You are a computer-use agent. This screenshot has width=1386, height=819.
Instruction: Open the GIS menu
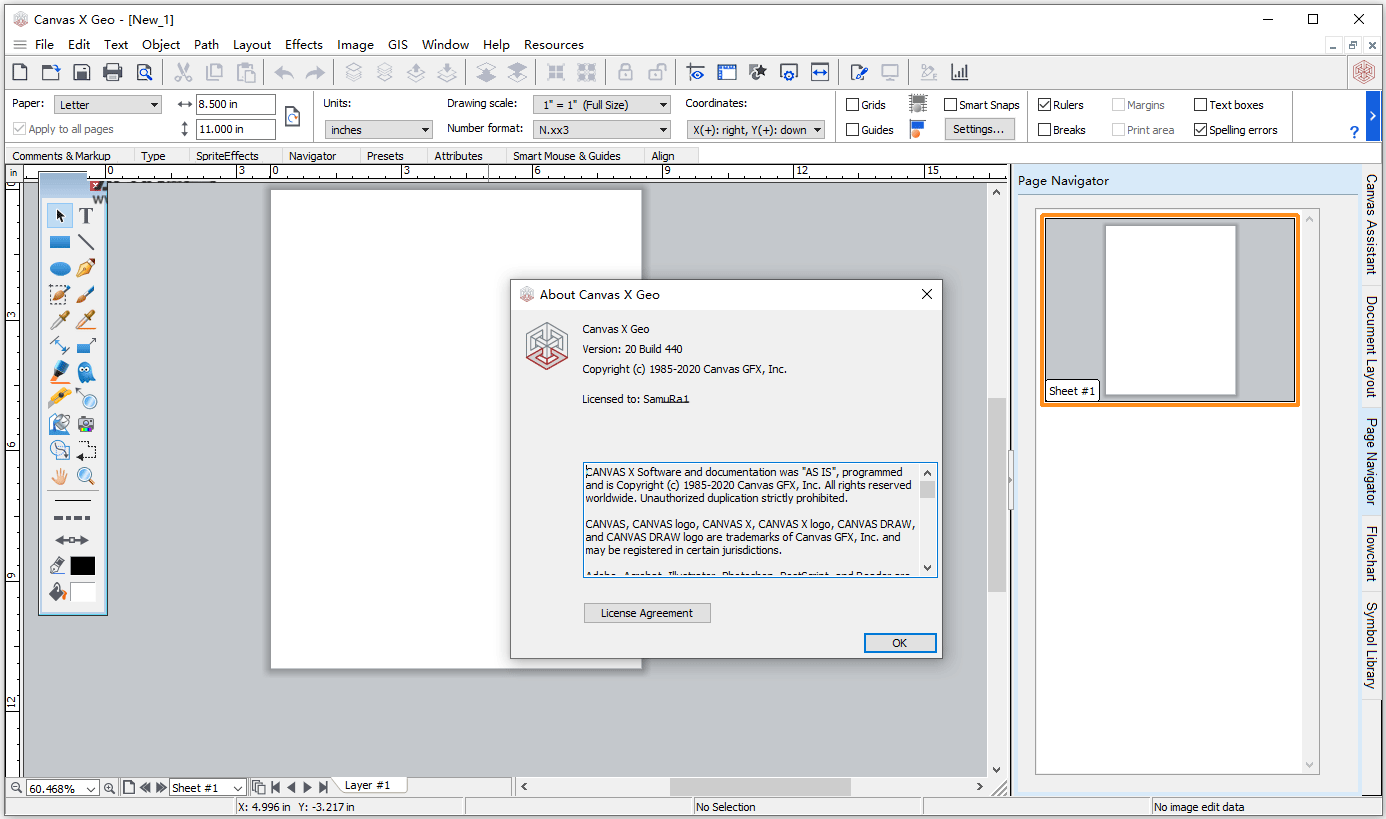398,45
